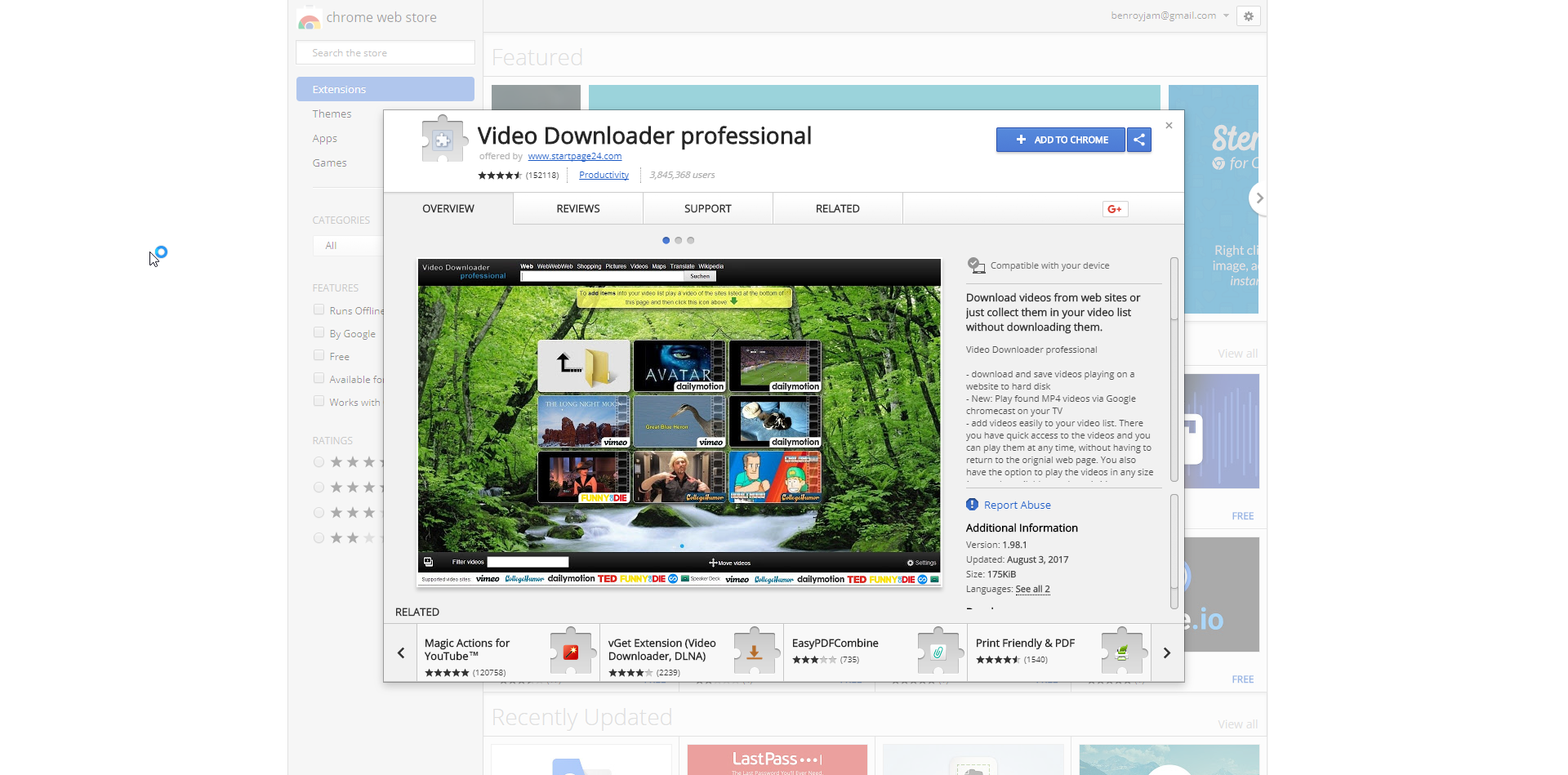Open the settings gear icon

1248,16
